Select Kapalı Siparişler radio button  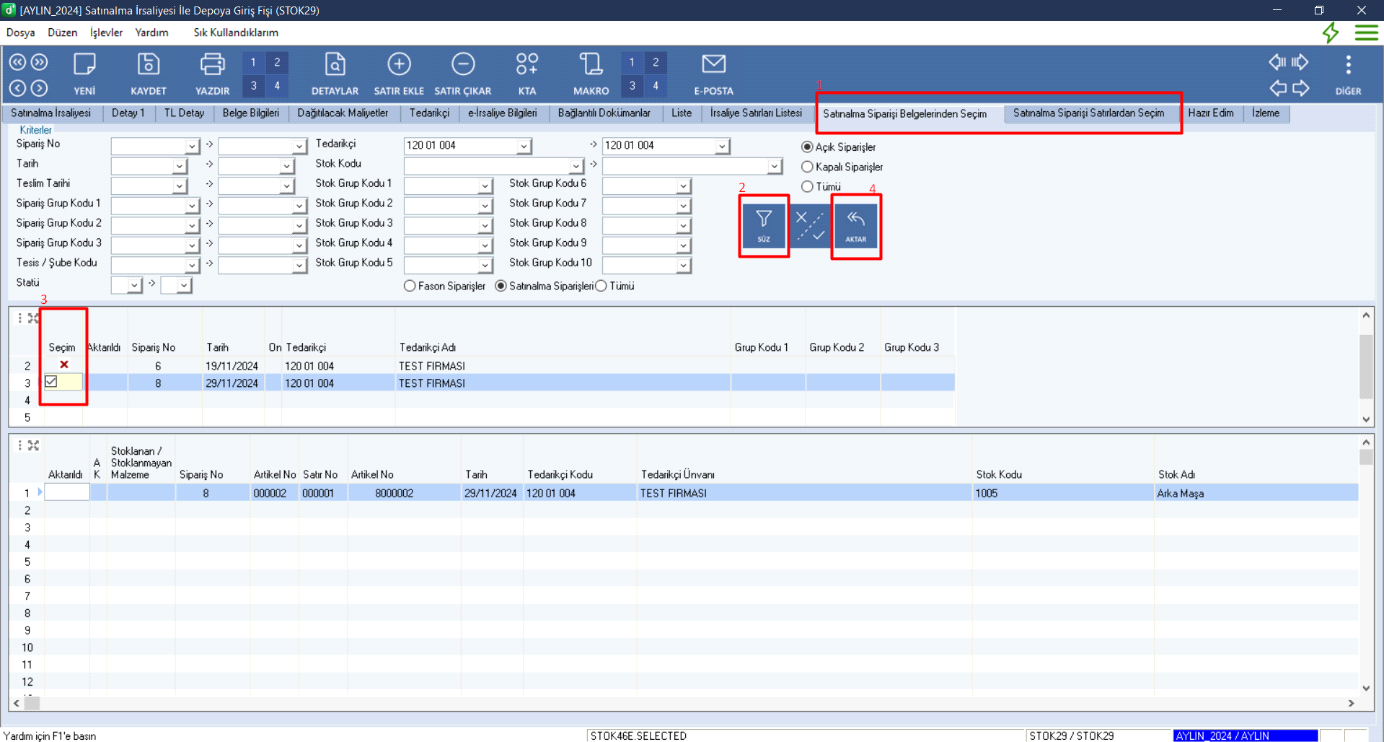(807, 167)
